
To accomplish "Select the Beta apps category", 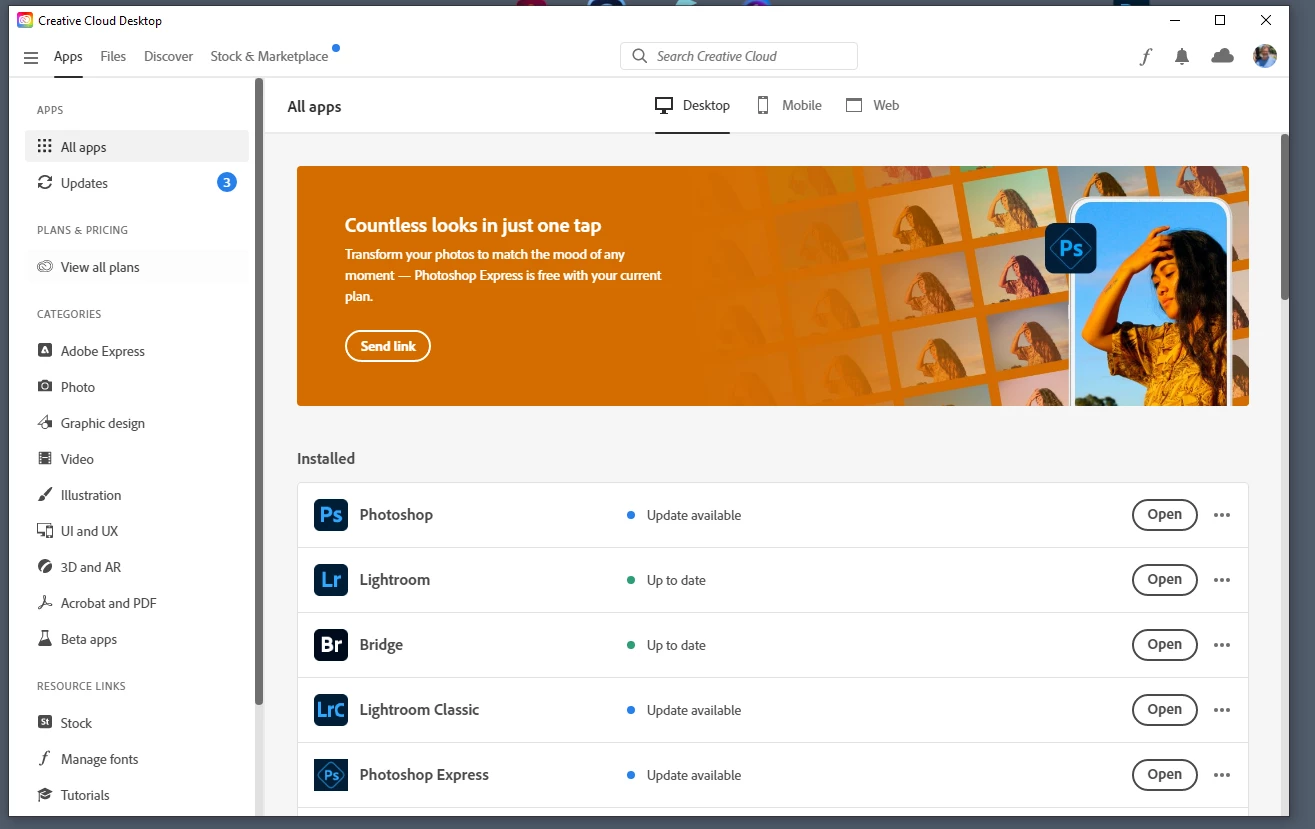I will pos(137,638).
